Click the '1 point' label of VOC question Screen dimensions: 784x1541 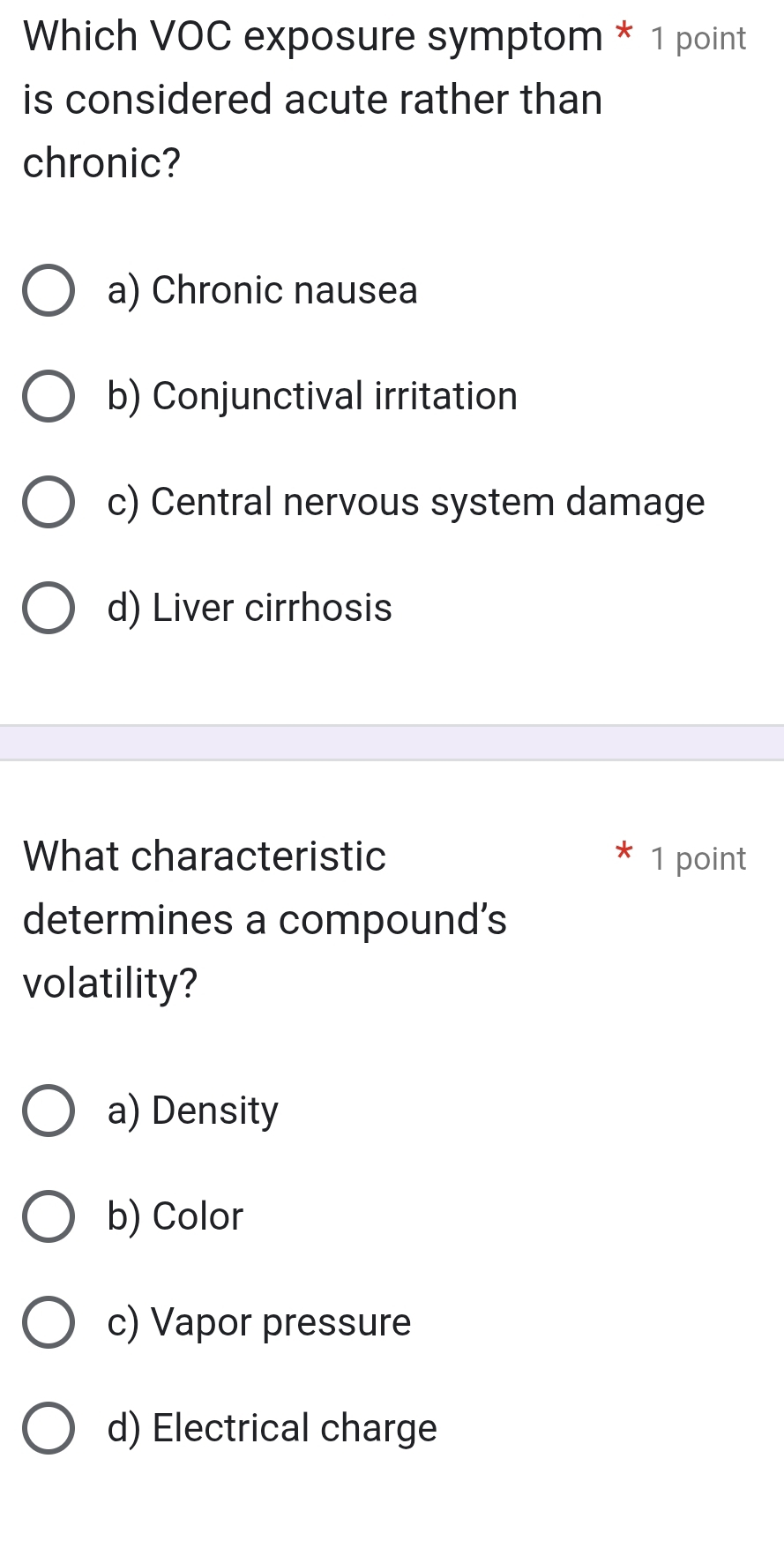(x=698, y=39)
